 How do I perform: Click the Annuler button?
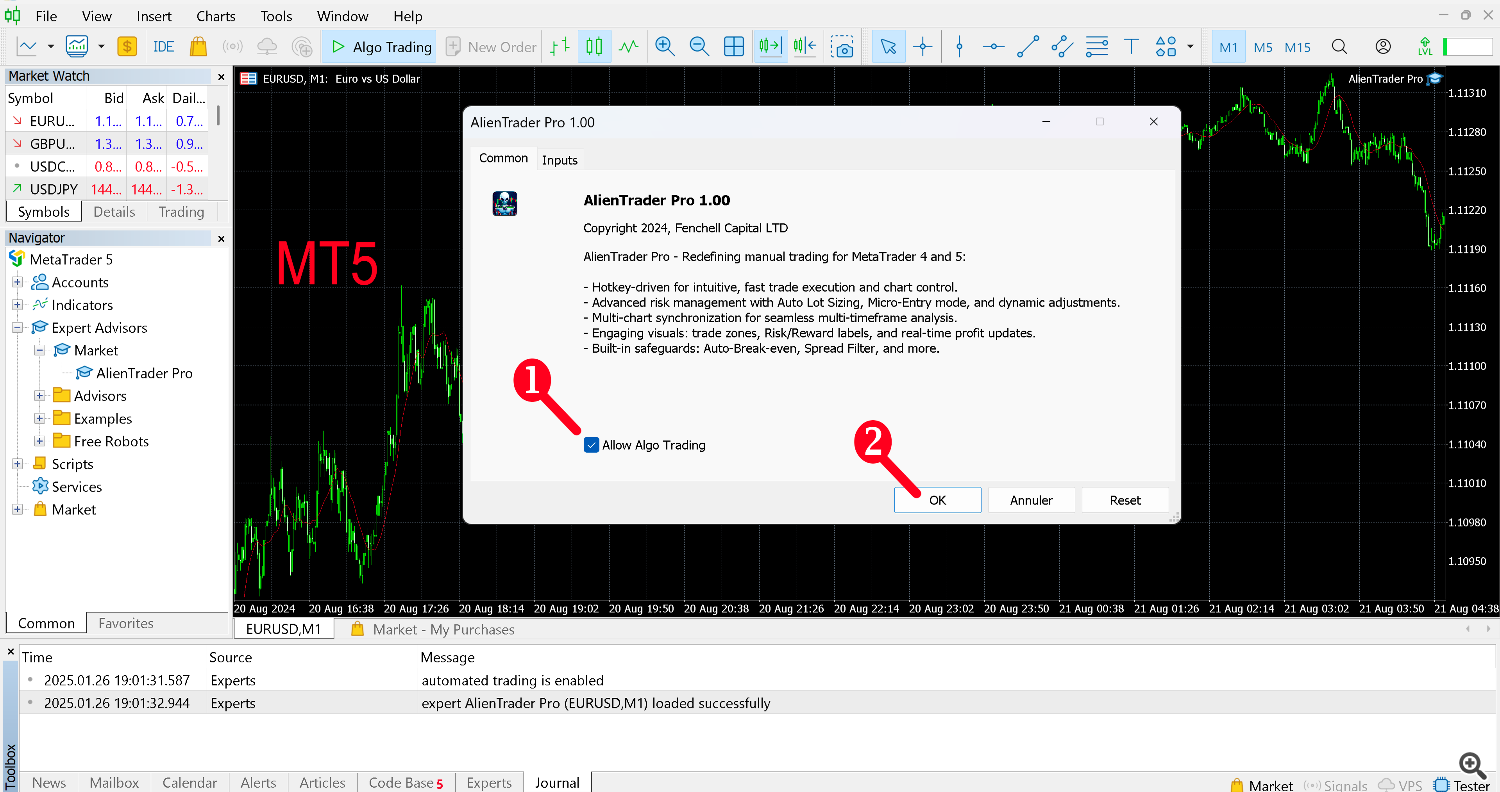click(x=1031, y=500)
